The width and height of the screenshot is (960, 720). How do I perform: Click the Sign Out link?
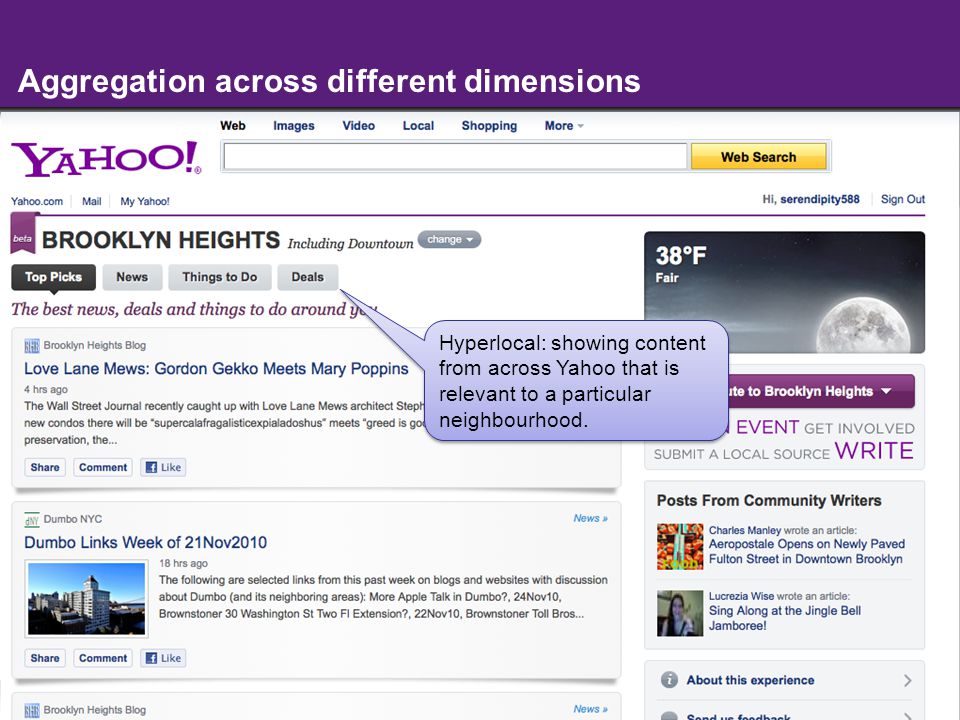point(902,199)
